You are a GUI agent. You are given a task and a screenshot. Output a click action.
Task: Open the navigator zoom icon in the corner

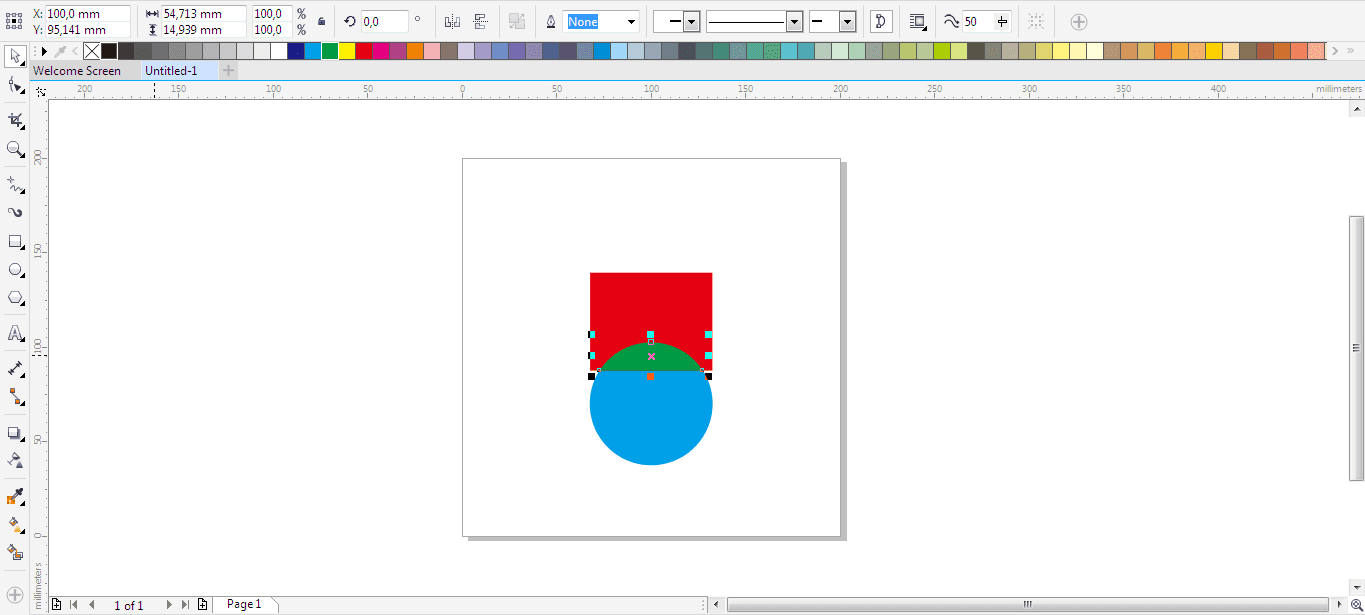click(1356, 605)
